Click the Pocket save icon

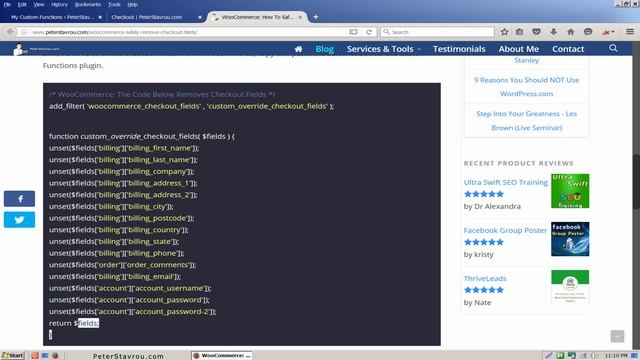click(x=536, y=32)
